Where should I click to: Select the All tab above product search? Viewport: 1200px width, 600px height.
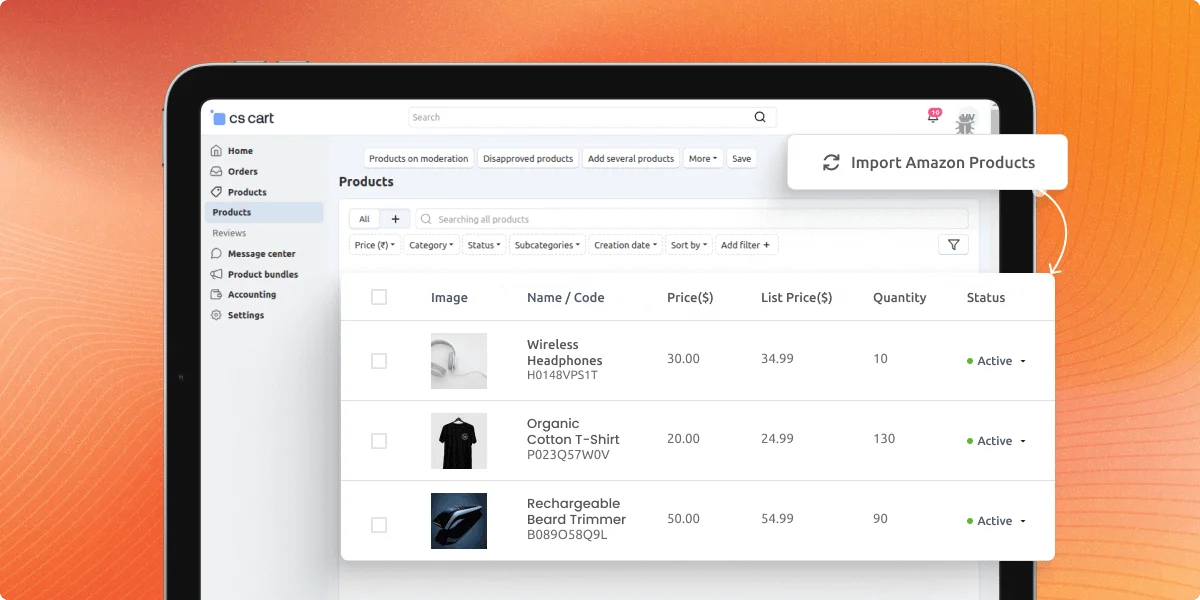[364, 219]
